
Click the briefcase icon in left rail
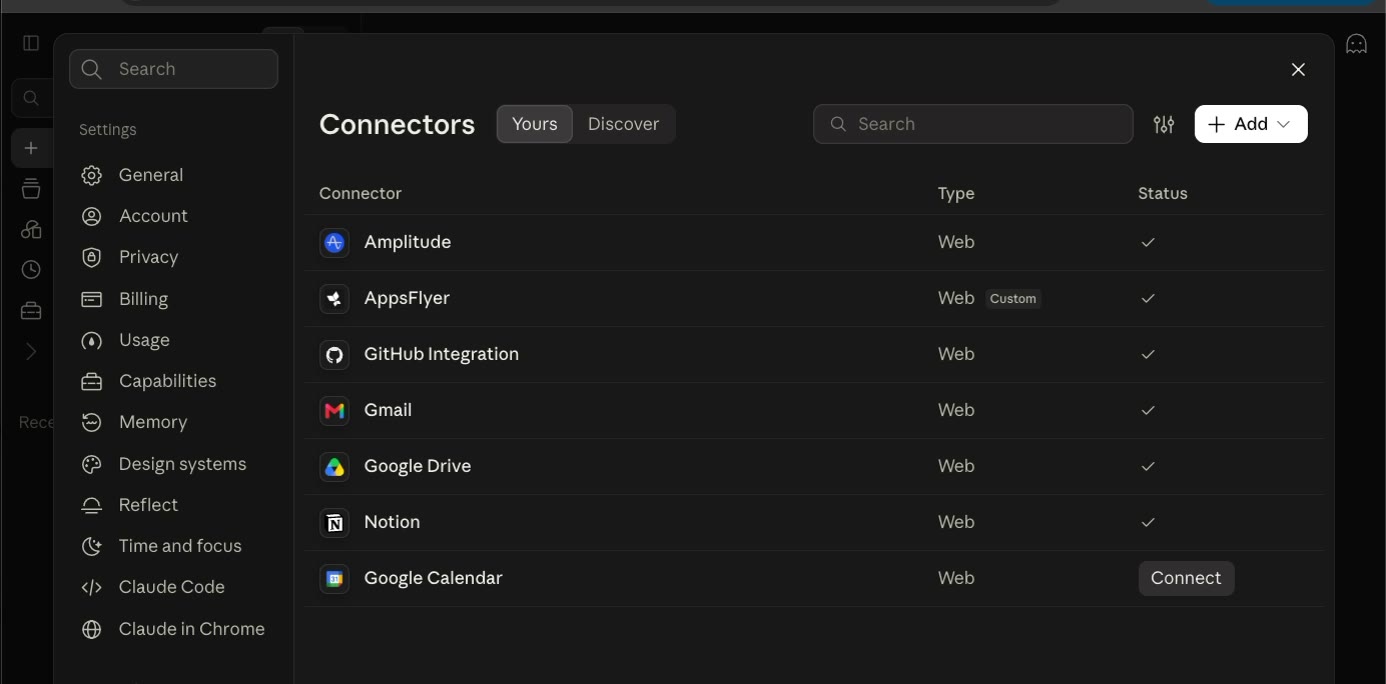(x=31, y=311)
